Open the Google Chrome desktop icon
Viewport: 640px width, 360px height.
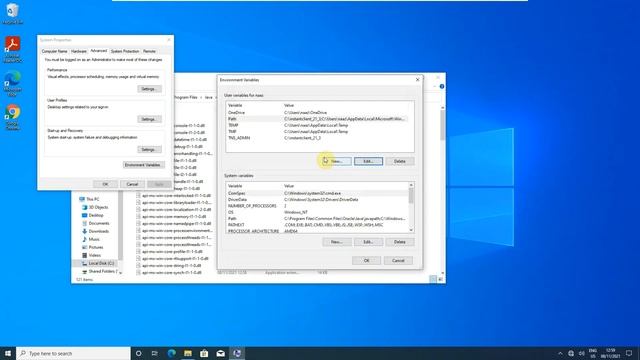(13, 118)
